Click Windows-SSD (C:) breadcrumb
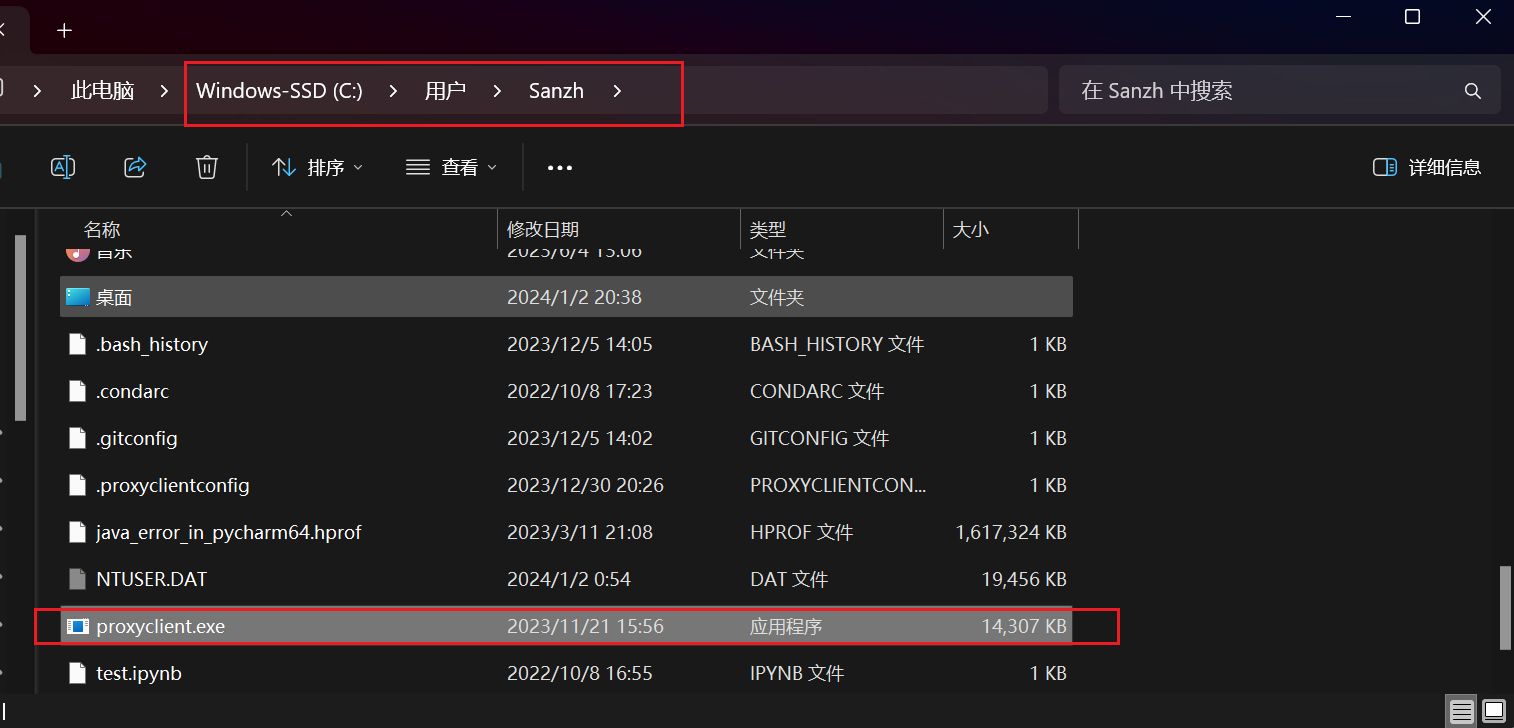 [279, 91]
